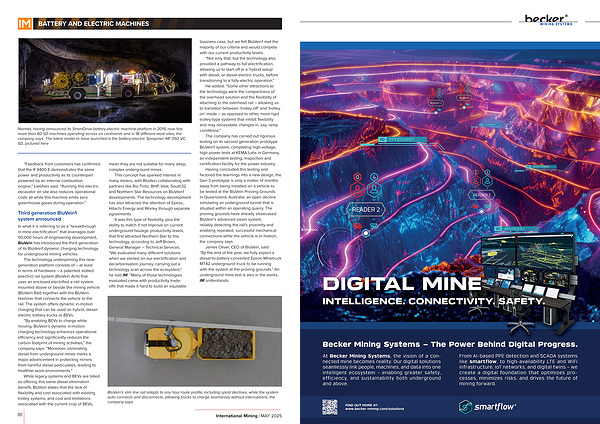This screenshot has width=600, height=424.
Task: Click the BluVein slim line rail caption
Action: tap(193, 397)
